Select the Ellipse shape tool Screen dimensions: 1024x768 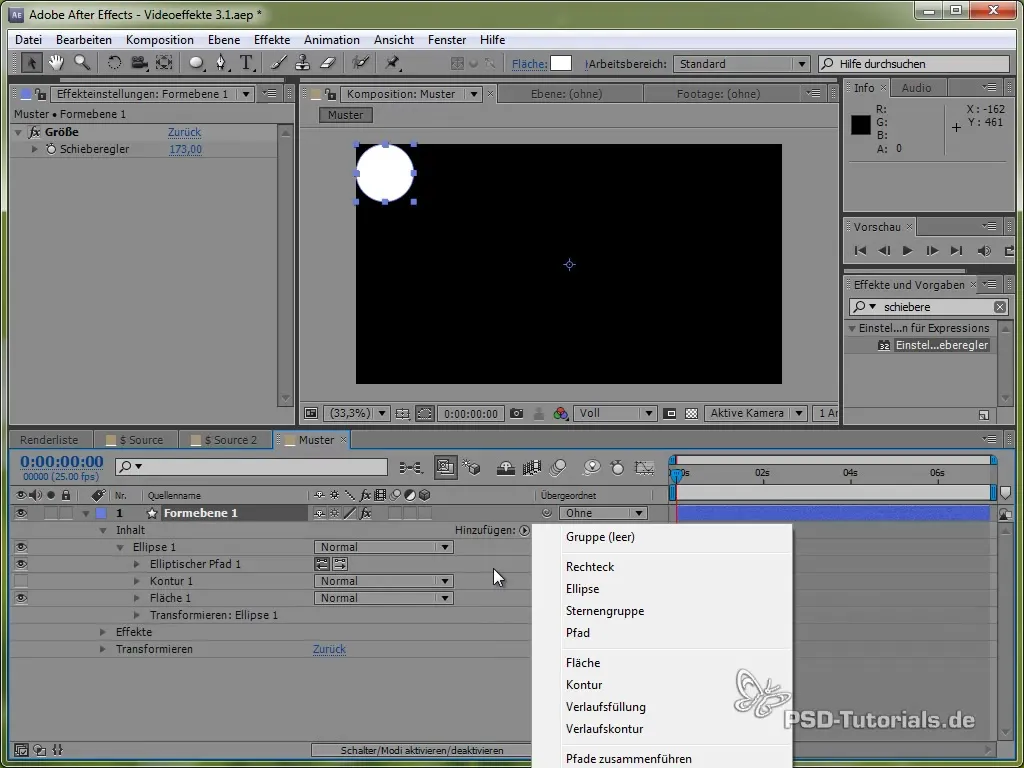point(197,63)
